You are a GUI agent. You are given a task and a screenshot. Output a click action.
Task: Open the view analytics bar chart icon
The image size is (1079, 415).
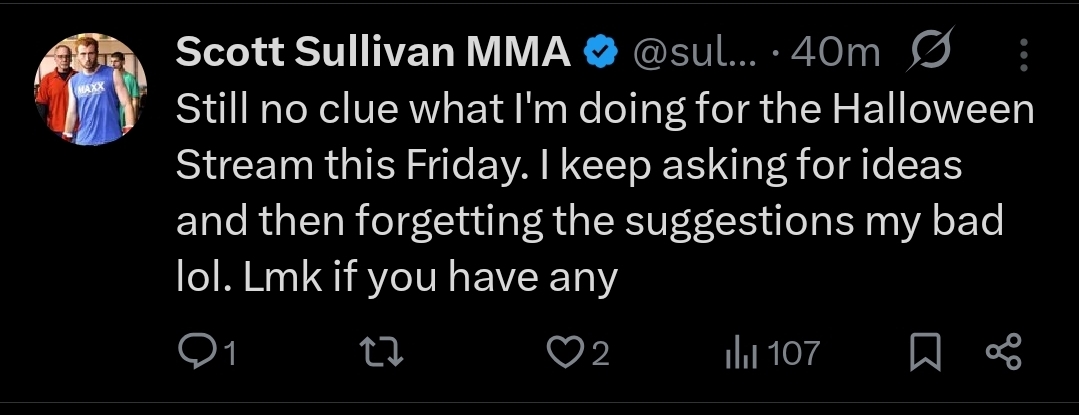point(739,352)
